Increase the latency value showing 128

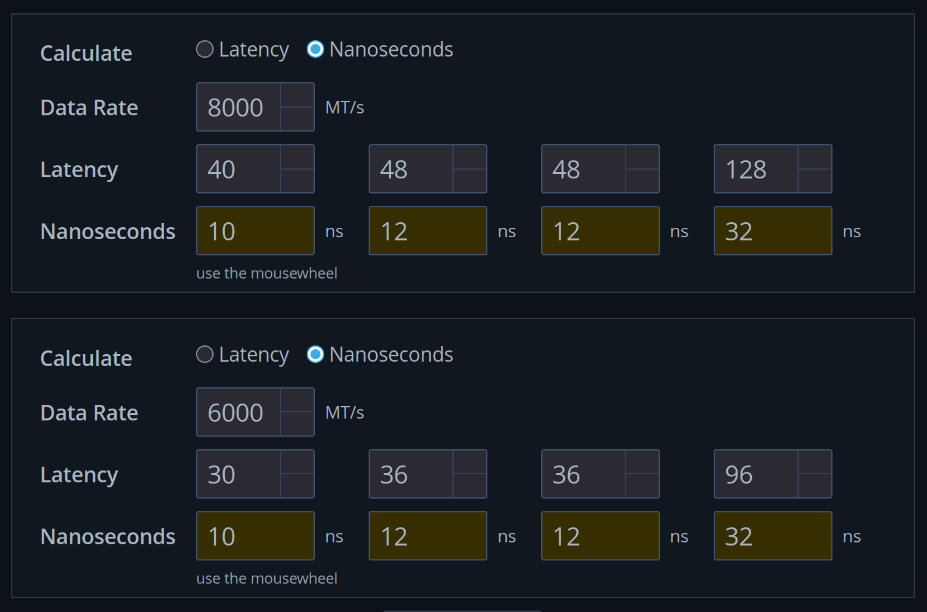coord(814,158)
